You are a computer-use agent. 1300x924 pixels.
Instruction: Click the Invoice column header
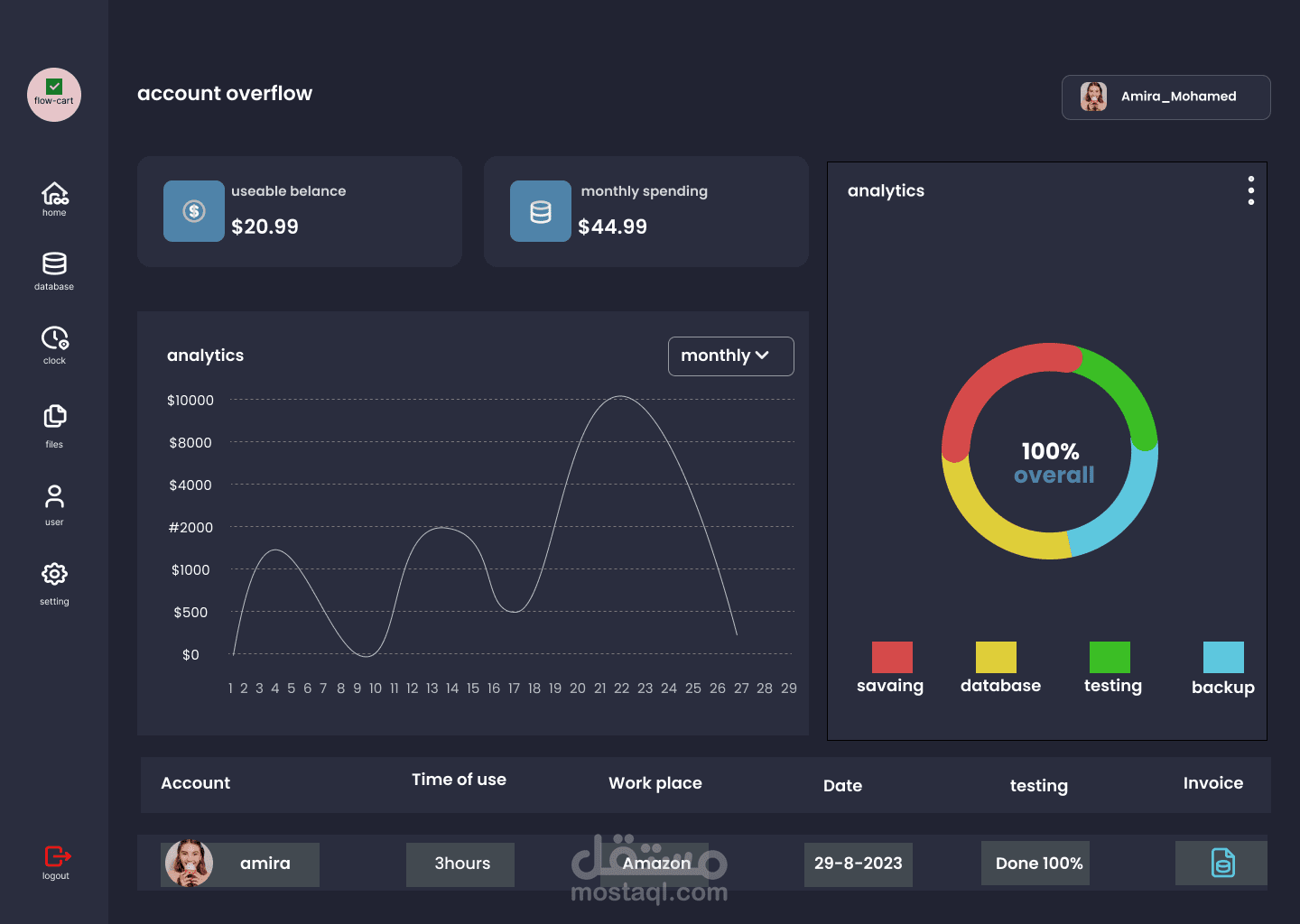point(1213,783)
